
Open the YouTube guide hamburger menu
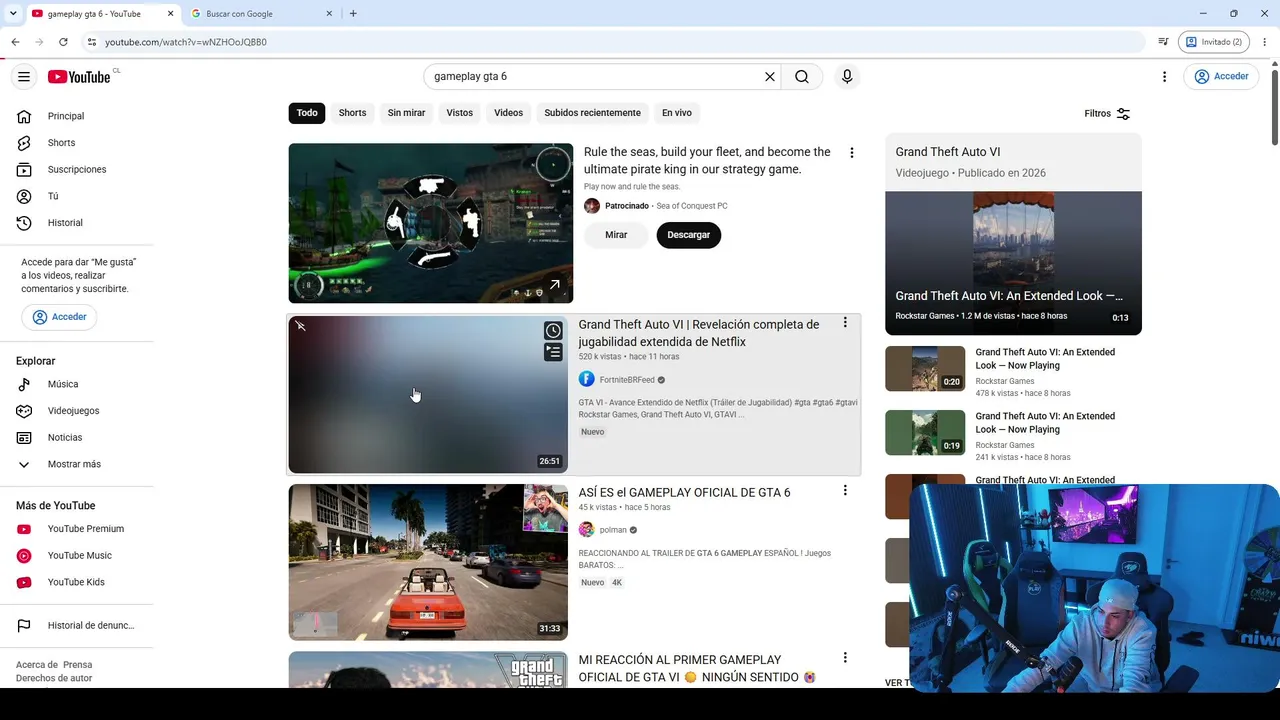point(24,77)
